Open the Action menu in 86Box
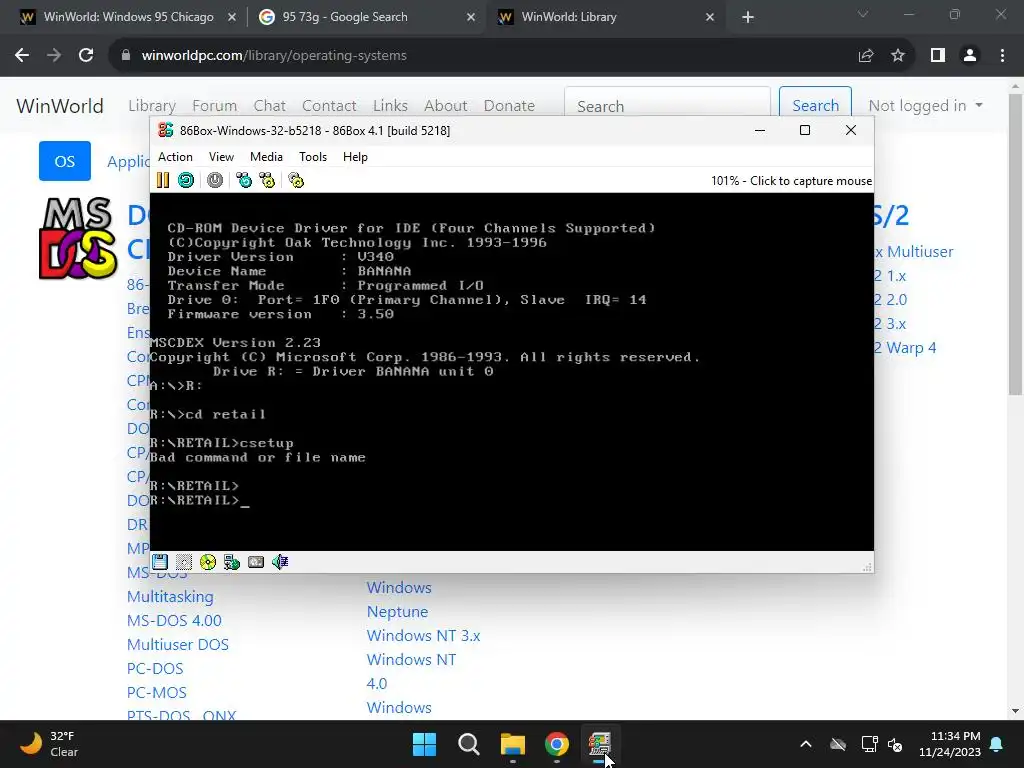This screenshot has width=1024, height=768. [x=175, y=157]
